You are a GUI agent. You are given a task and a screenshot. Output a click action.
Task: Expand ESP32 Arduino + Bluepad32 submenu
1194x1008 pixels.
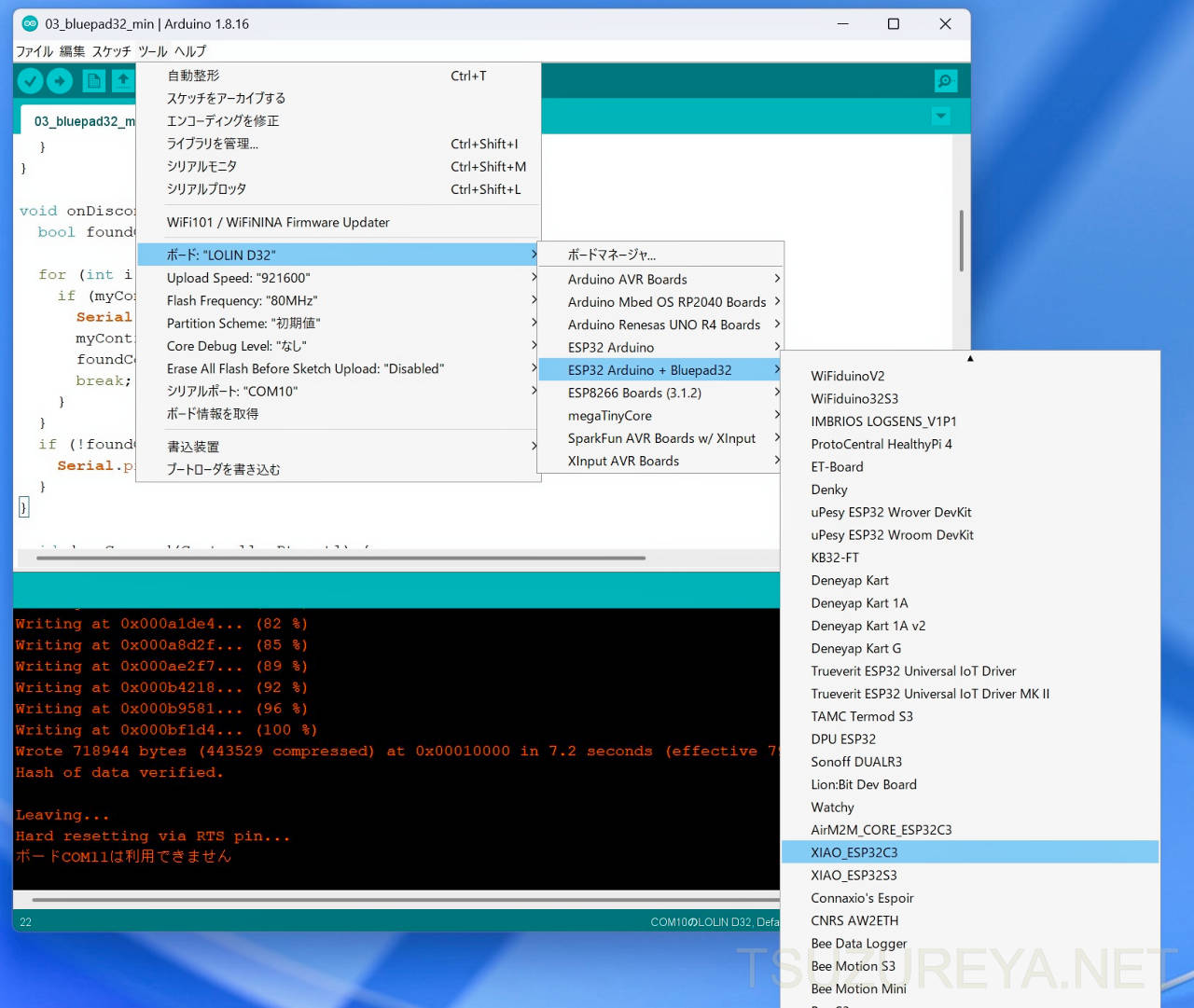coord(660,370)
